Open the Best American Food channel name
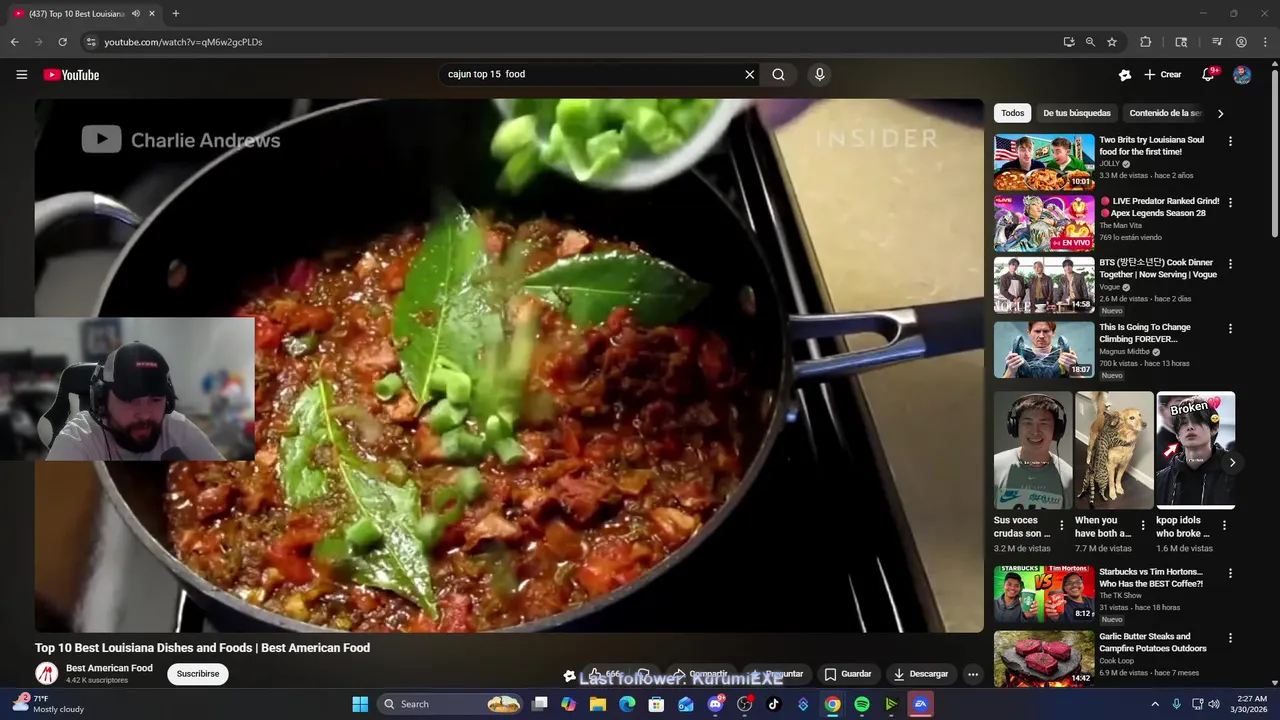1280x720 pixels. point(109,668)
